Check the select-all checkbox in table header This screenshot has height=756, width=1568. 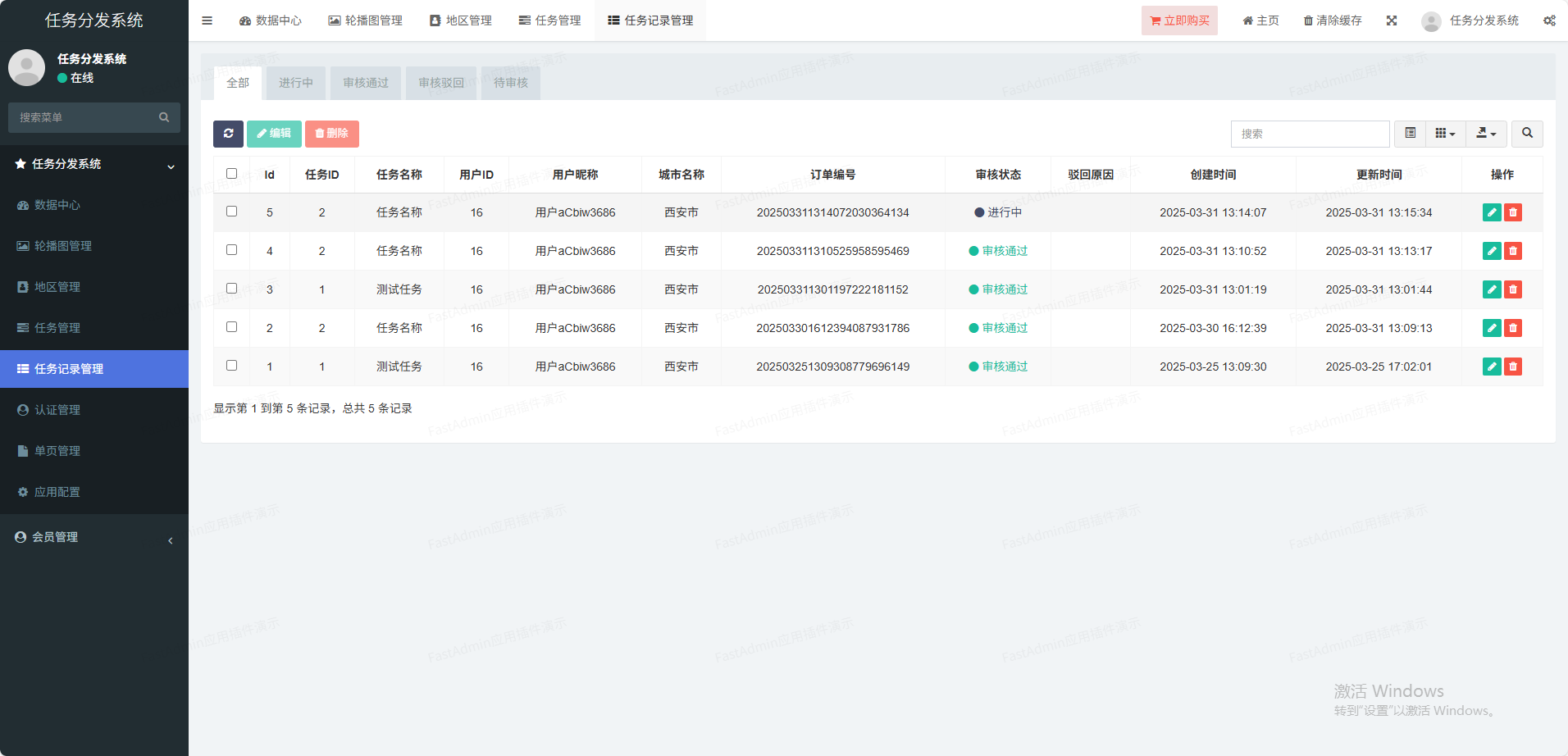point(232,174)
